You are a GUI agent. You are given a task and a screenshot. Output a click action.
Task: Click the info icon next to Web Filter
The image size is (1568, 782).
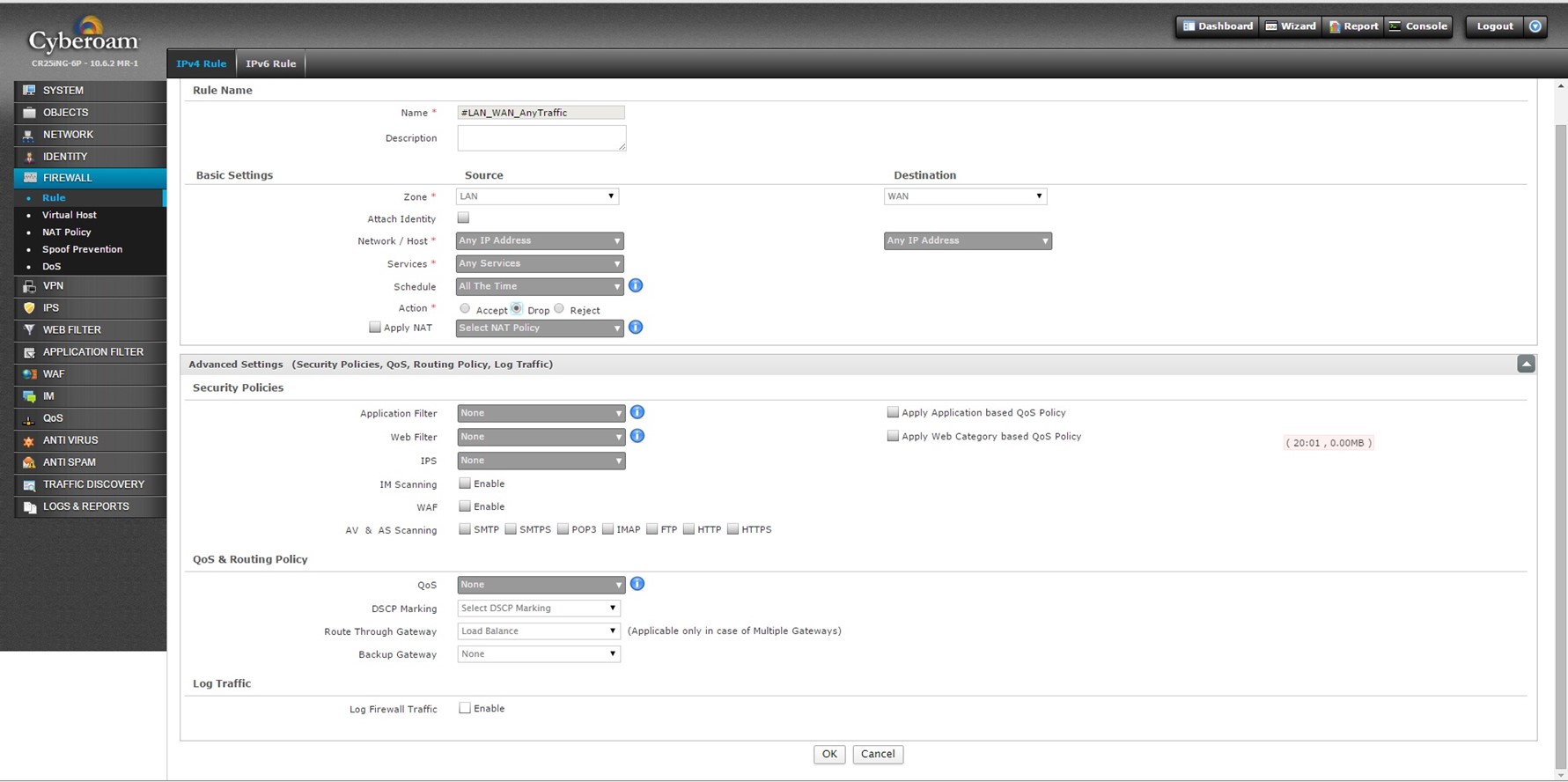pos(637,436)
